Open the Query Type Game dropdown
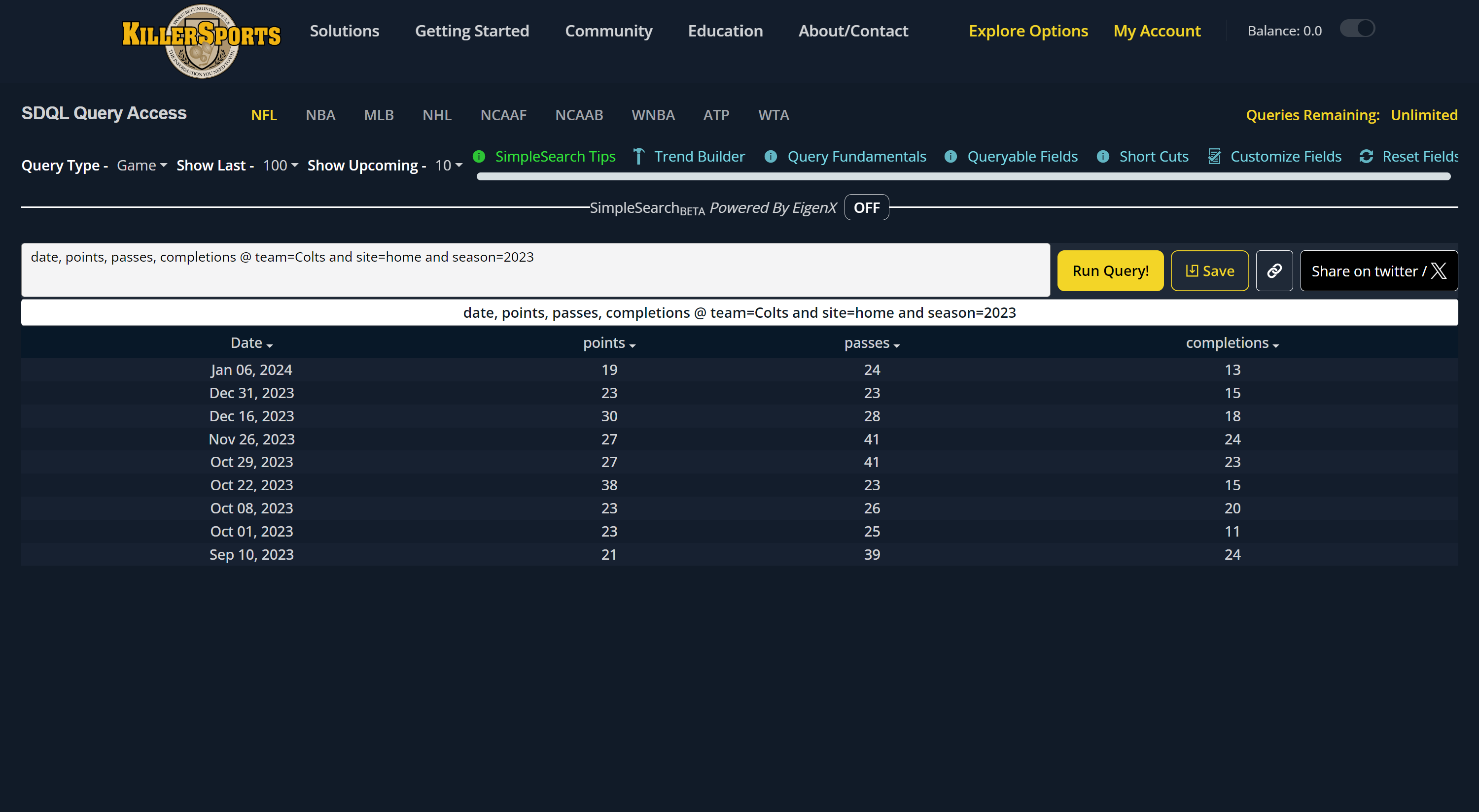This screenshot has width=1479, height=812. 142,166
